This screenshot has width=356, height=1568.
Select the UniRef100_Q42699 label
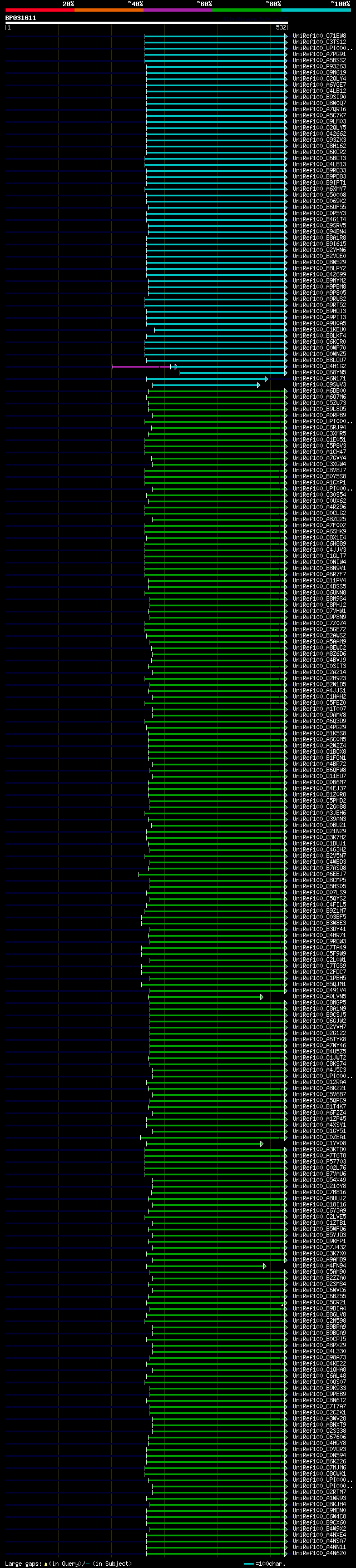coord(319,275)
